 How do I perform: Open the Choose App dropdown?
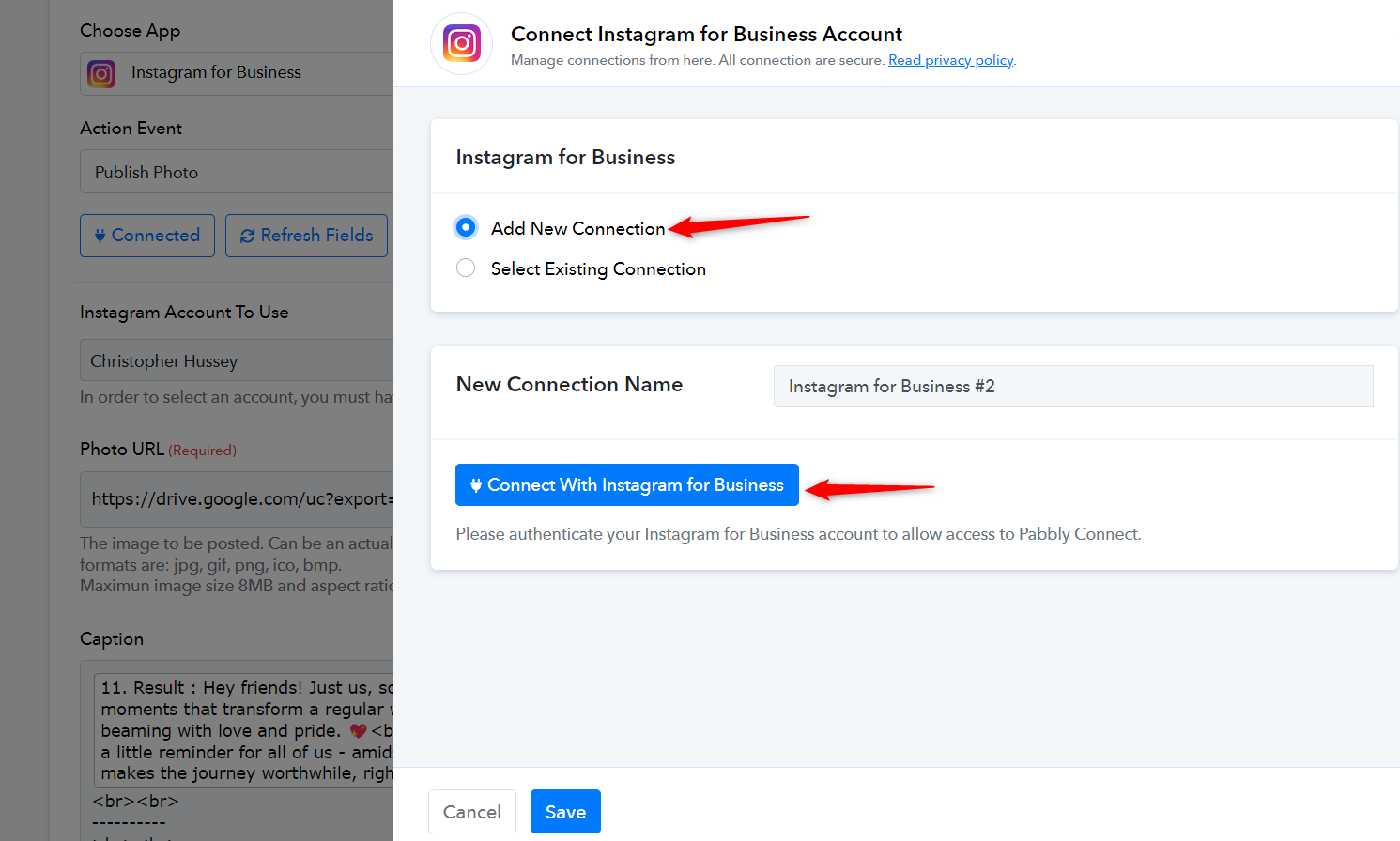(x=237, y=73)
